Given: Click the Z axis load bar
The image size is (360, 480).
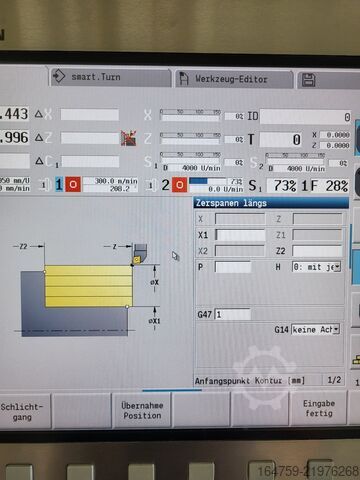Looking at the screenshot, I should [x=190, y=138].
